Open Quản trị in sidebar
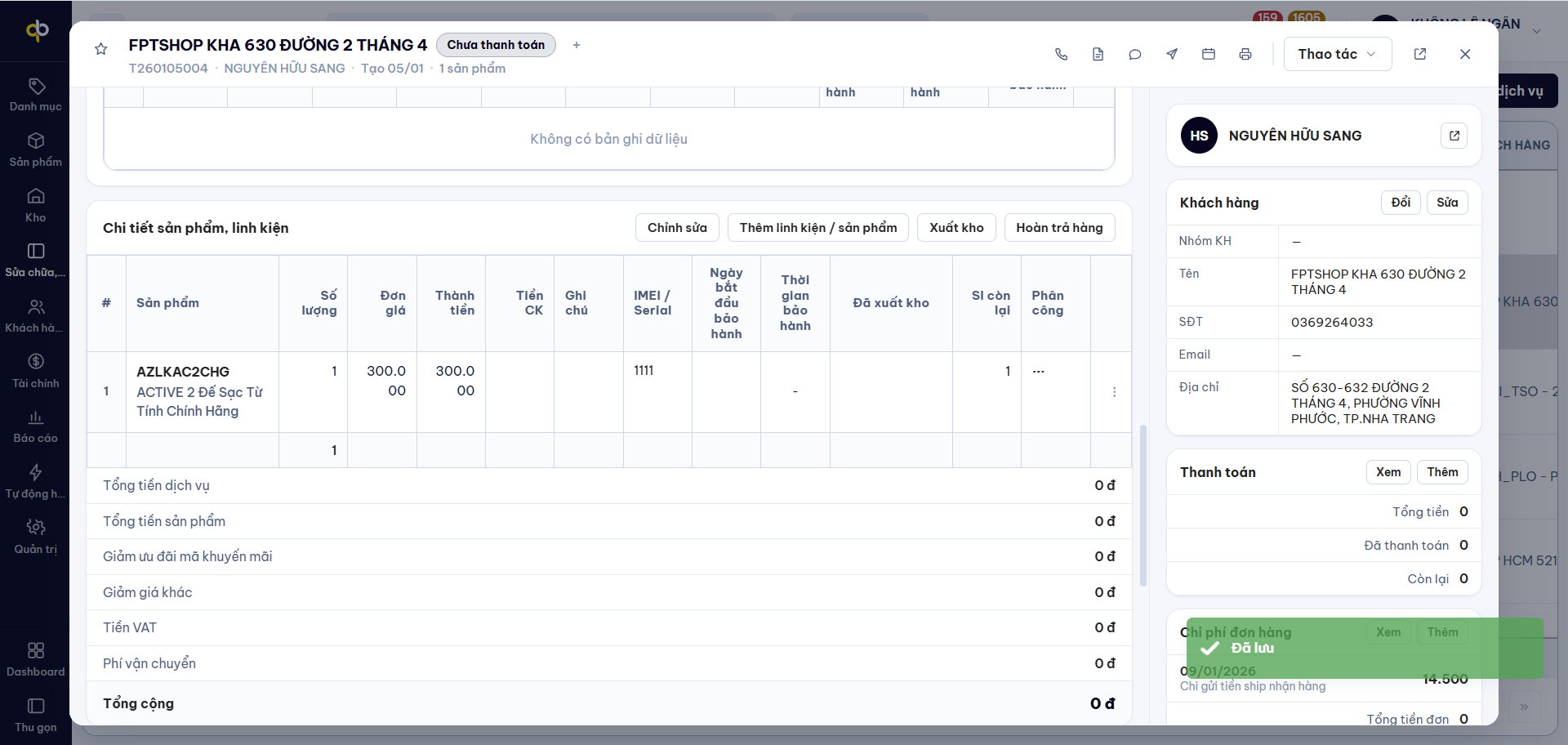The image size is (1568, 745). [x=36, y=538]
